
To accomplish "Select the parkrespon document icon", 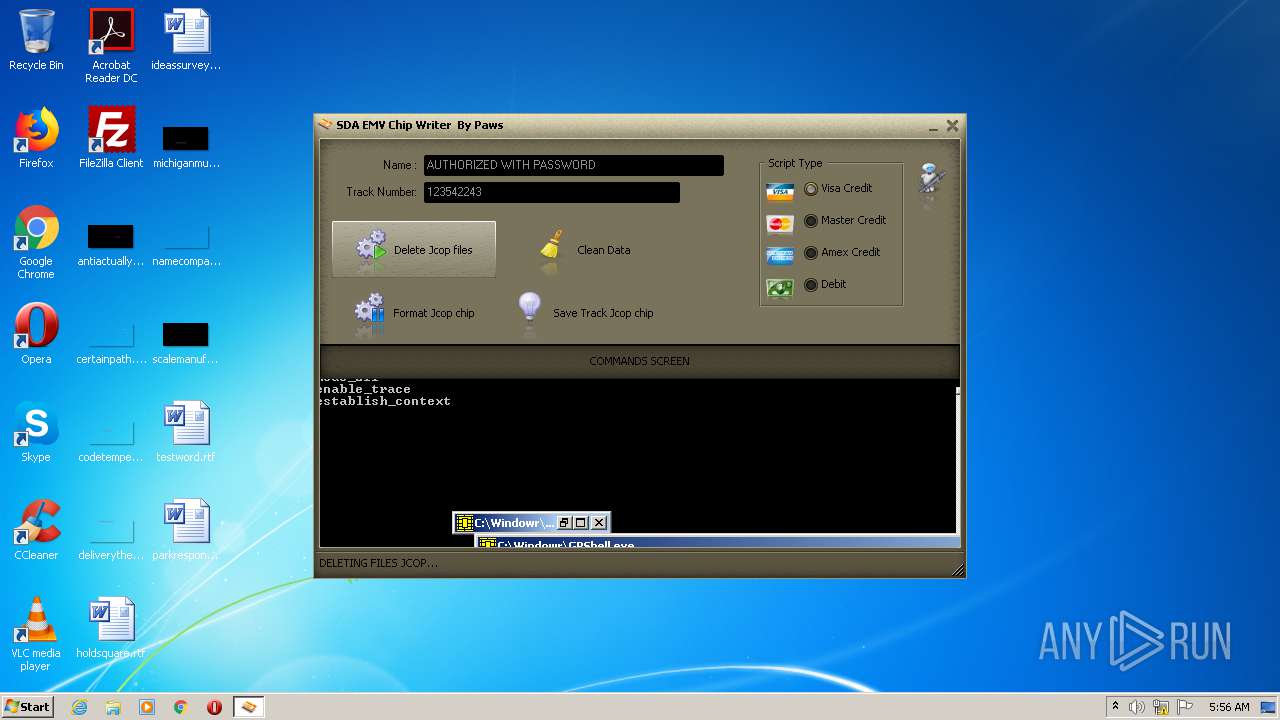I will [x=186, y=530].
